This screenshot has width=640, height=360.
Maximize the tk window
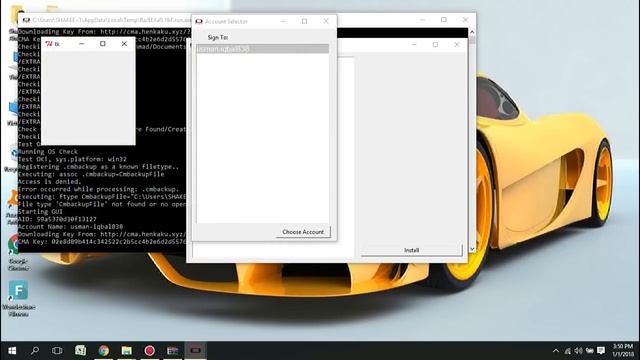coord(103,44)
